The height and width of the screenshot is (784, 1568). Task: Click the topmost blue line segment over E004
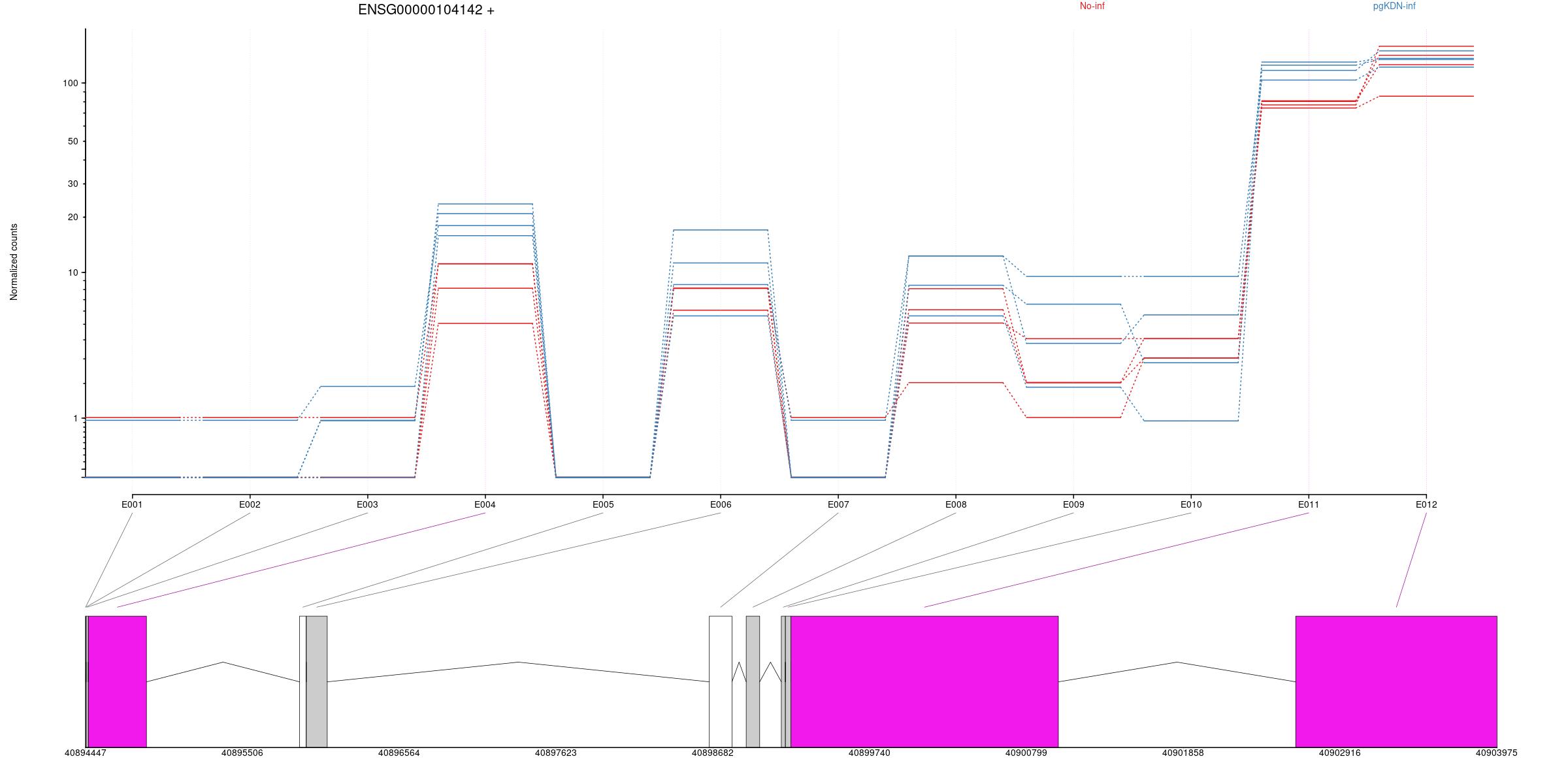tap(485, 204)
